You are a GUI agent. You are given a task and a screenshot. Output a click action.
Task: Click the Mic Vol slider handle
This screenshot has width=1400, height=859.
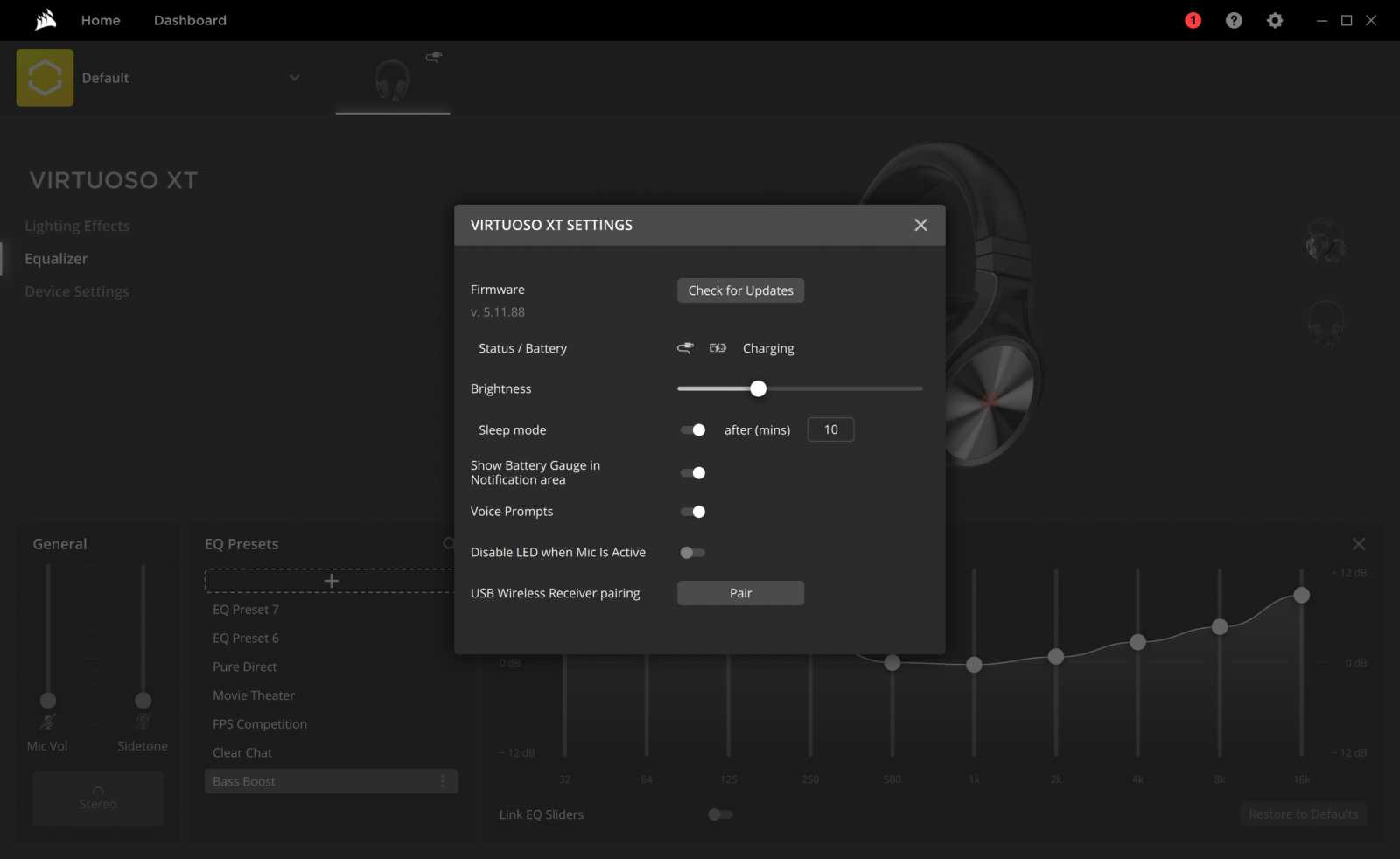click(x=48, y=701)
